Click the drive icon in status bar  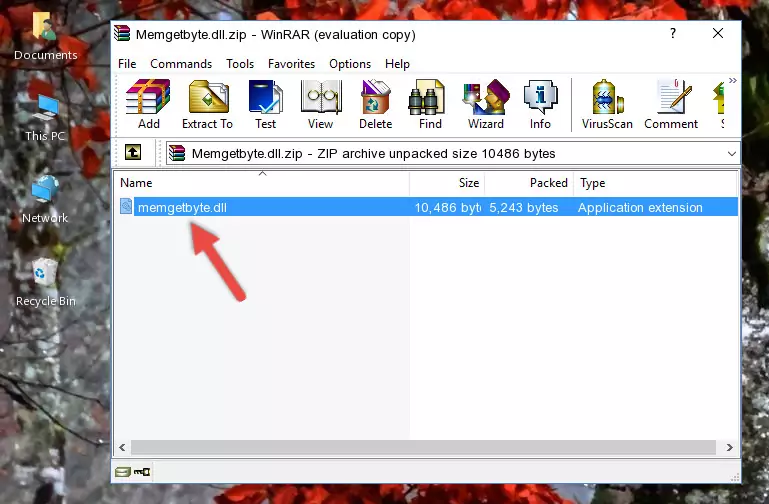click(x=123, y=472)
